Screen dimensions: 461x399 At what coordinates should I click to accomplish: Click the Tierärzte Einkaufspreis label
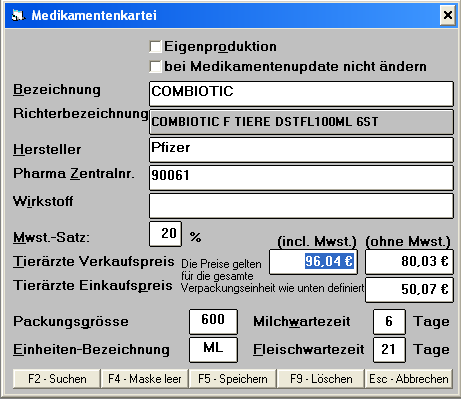pos(93,286)
